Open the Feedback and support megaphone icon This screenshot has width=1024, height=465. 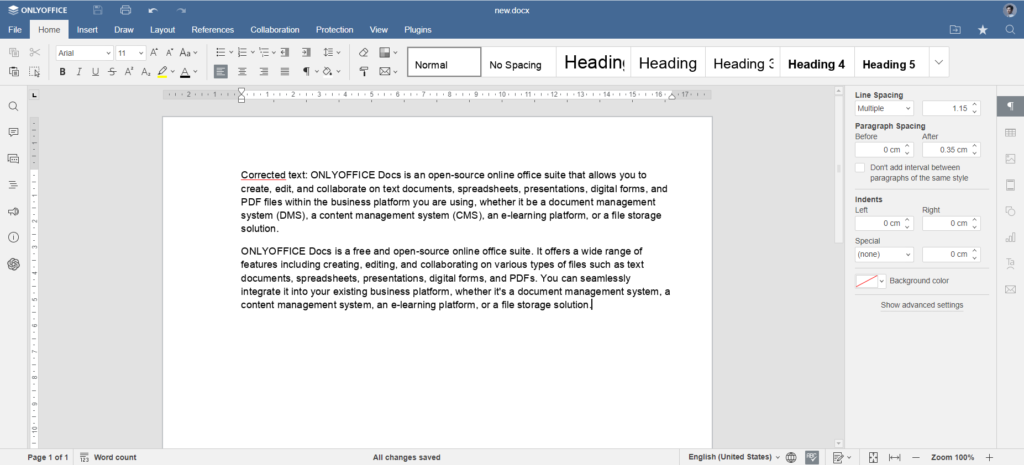coord(13,211)
